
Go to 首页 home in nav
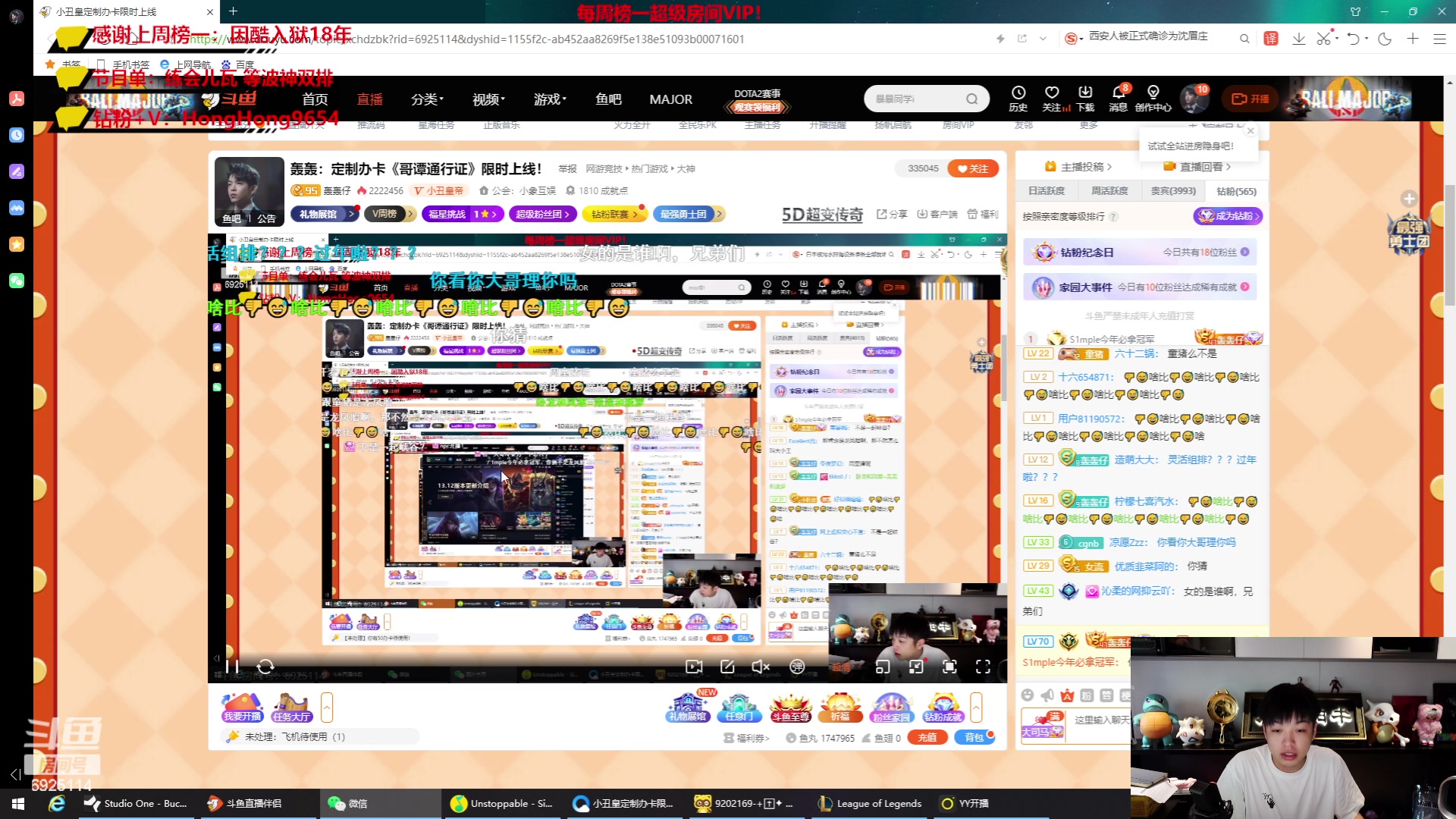315,99
